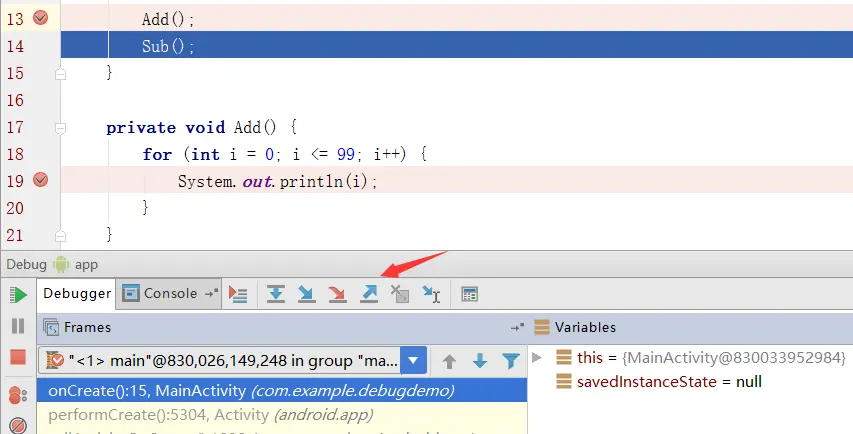Screen dimensions: 853x434
Task: Move to next frame with down arrow
Action: 480,361
